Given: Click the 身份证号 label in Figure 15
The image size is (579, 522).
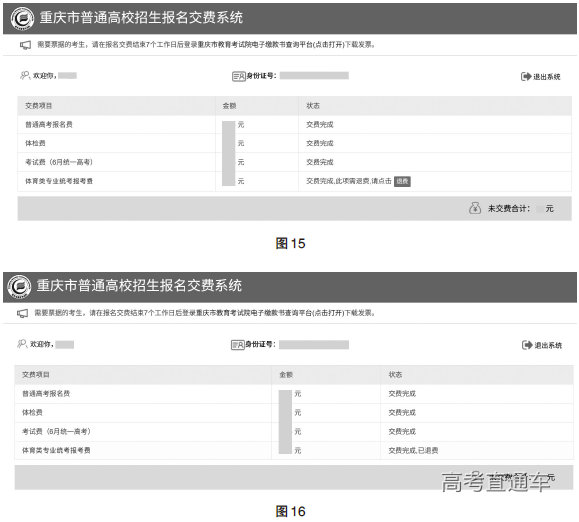Looking at the screenshot, I should pos(261,76).
